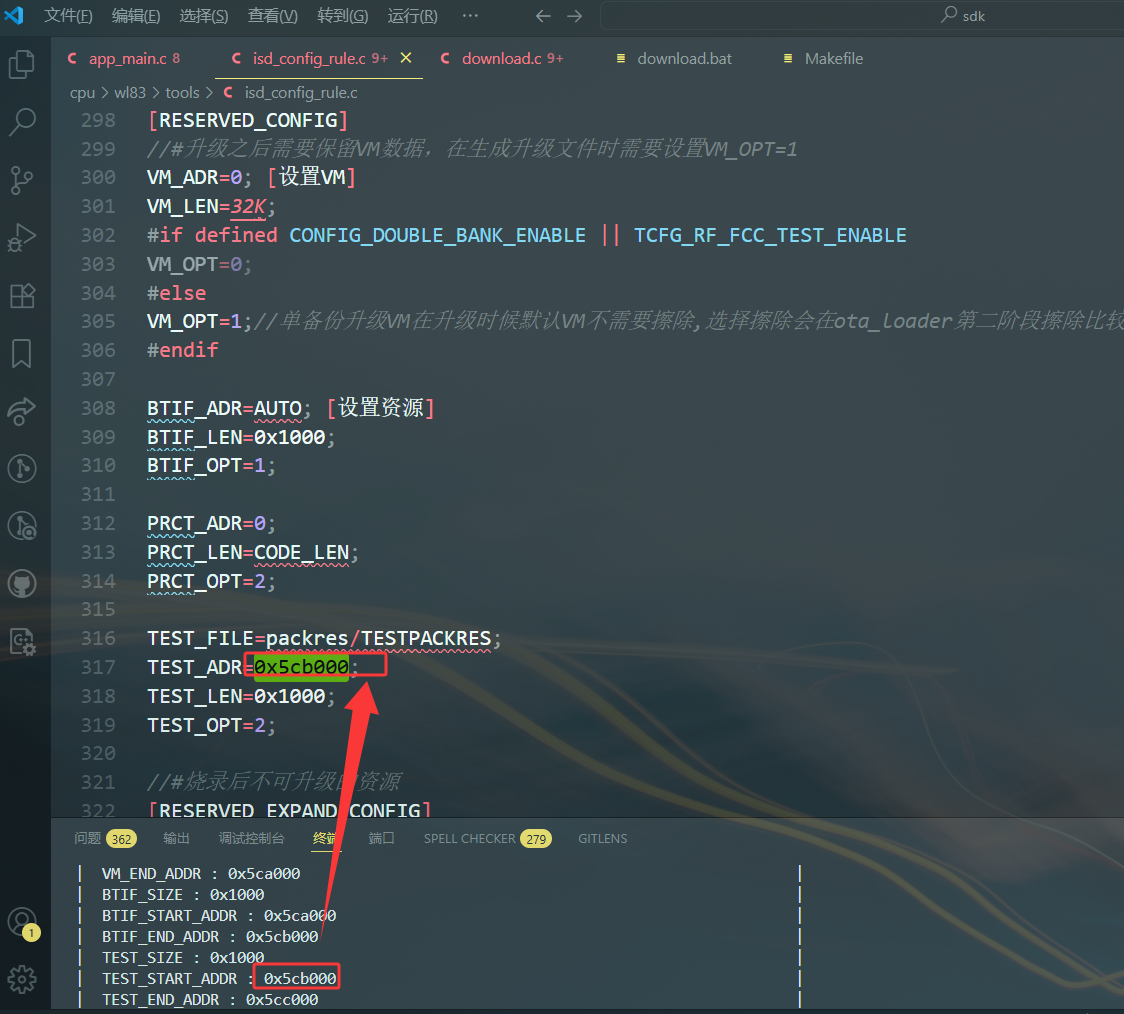Open the Source Control view
This screenshot has width=1124, height=1014.
(22, 180)
